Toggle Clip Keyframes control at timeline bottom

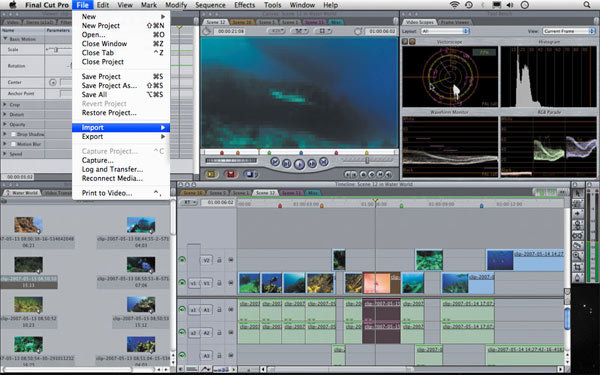point(192,369)
